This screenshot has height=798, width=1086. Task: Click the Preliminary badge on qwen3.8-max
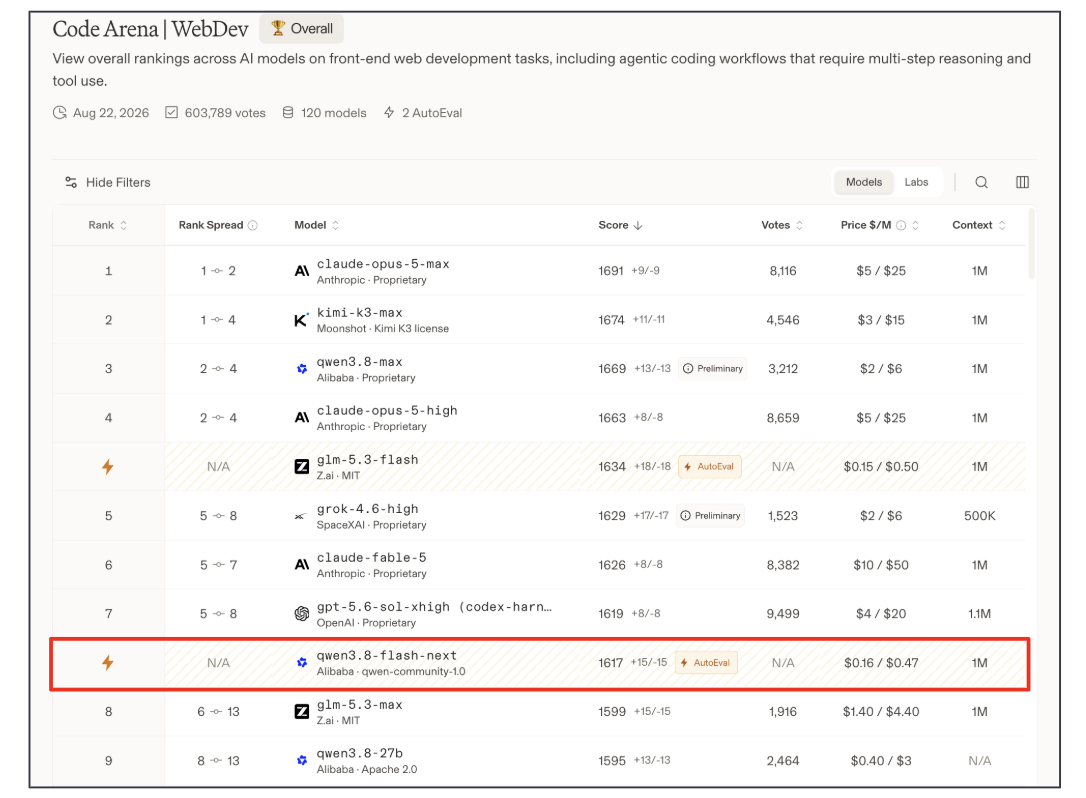713,369
